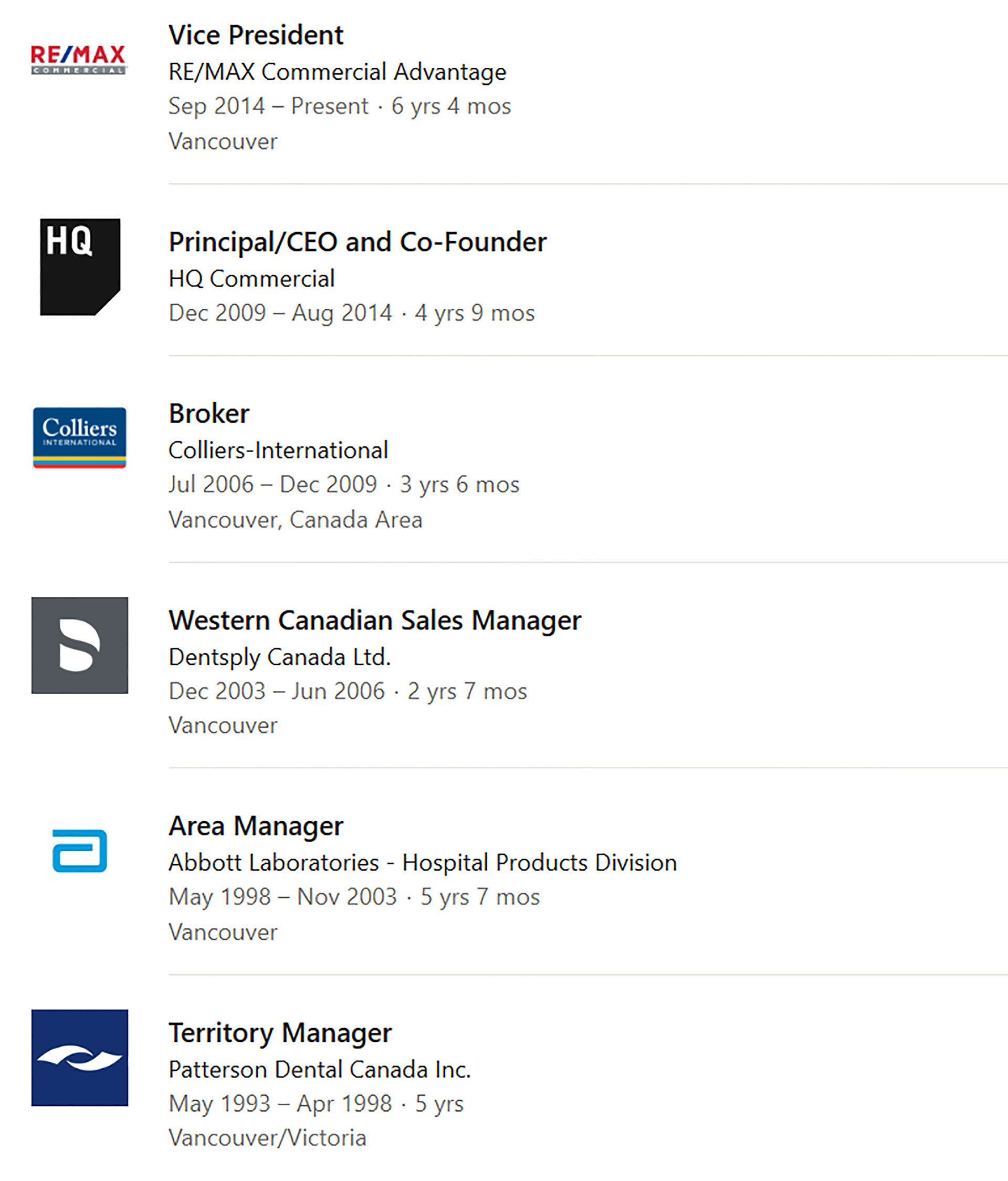This screenshot has width=1008, height=1181.
Task: Select Principal/CEO and Co-Founder title
Action: (x=358, y=242)
